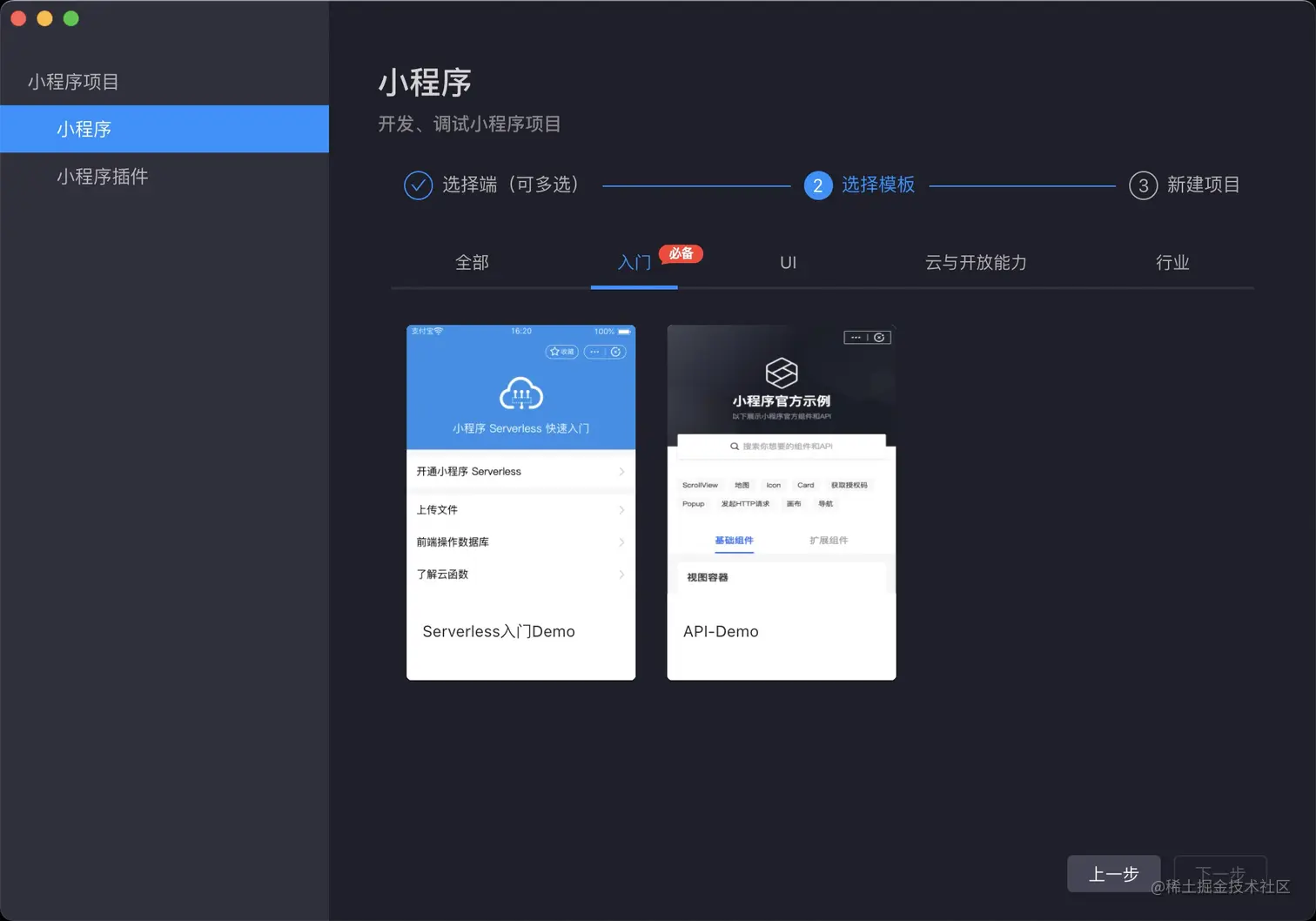Click the ScrollView tag in API-Demo preview

[700, 485]
